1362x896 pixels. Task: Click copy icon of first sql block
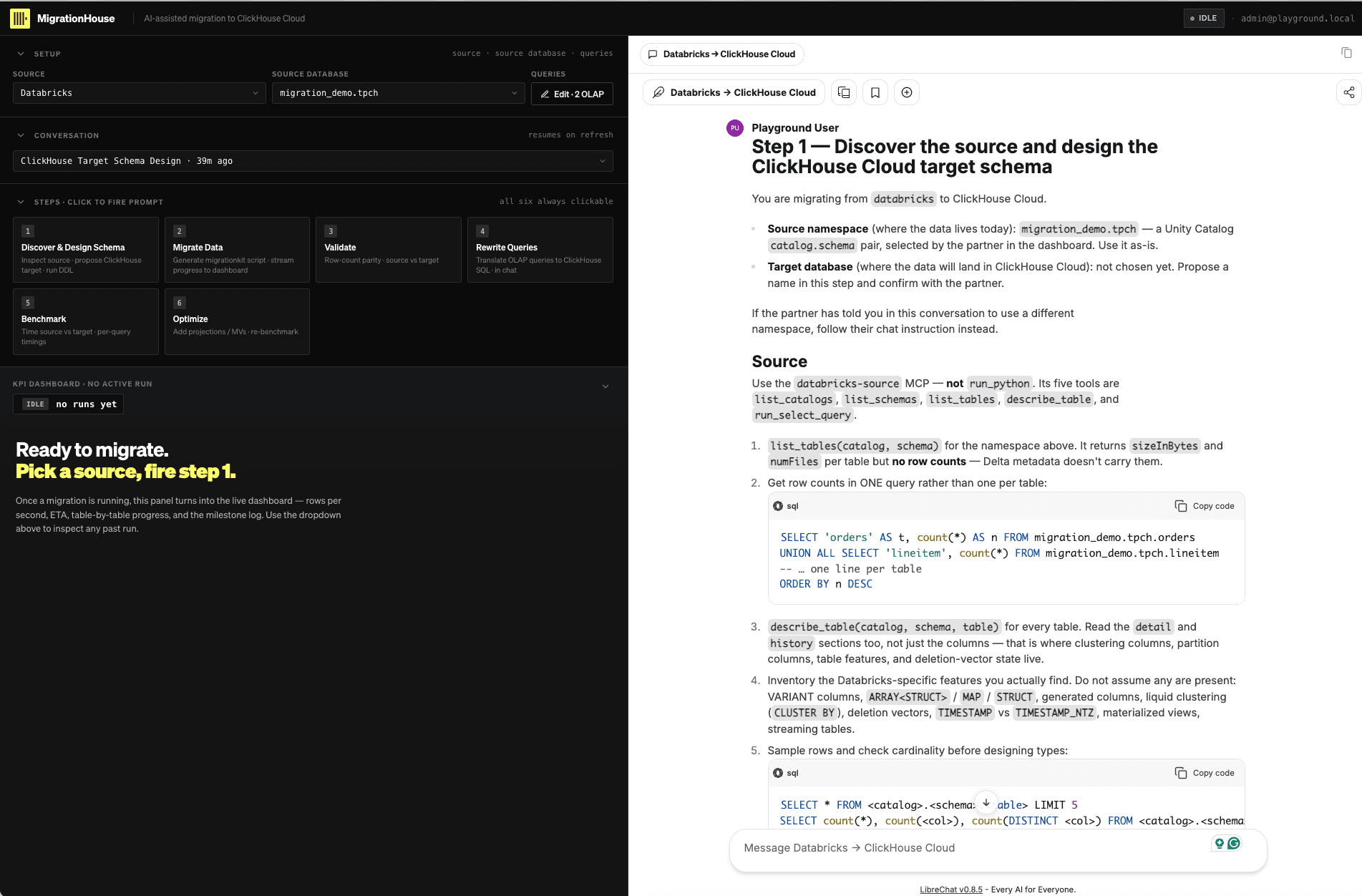click(1181, 506)
